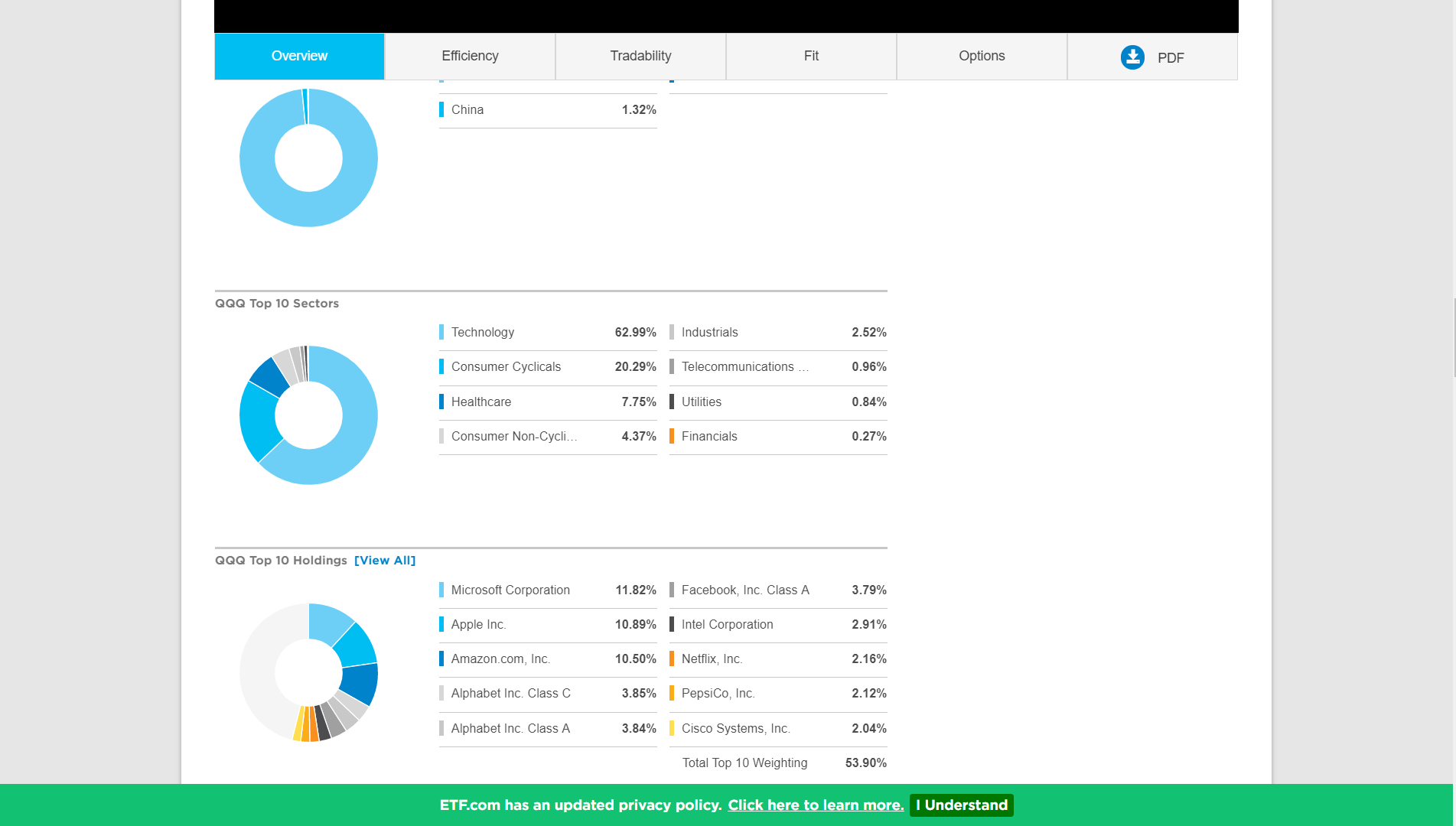Click the Cisco Systems yellow color swatch
Image resolution: width=1456 pixels, height=826 pixels.
[x=672, y=728]
